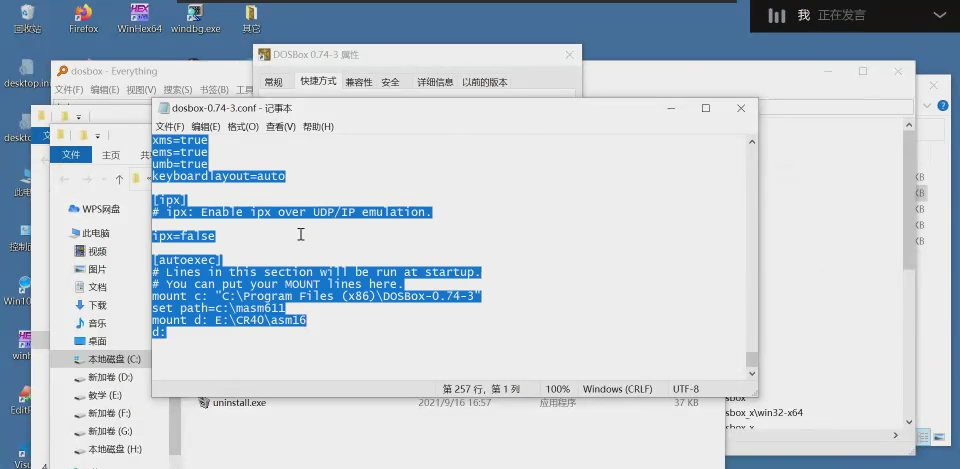This screenshot has height=469, width=960.
Task: Click UTF-8 encoding in status bar
Action: [686, 389]
